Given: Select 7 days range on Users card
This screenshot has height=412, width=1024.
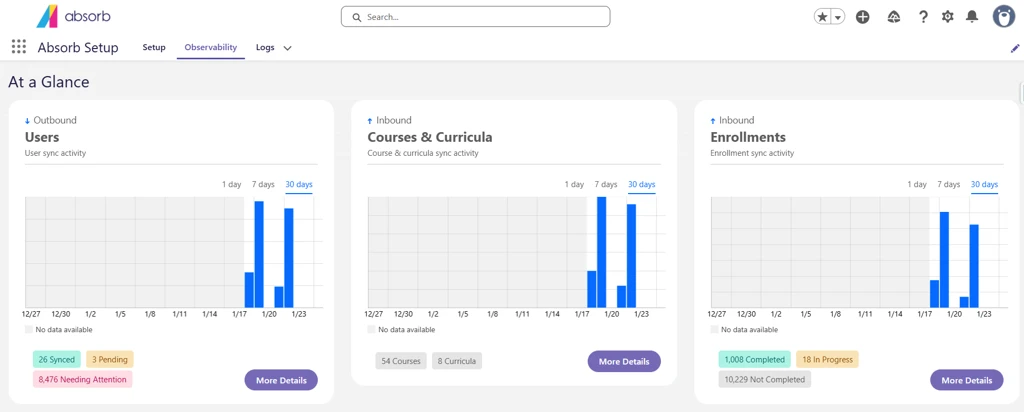Looking at the screenshot, I should (x=263, y=185).
